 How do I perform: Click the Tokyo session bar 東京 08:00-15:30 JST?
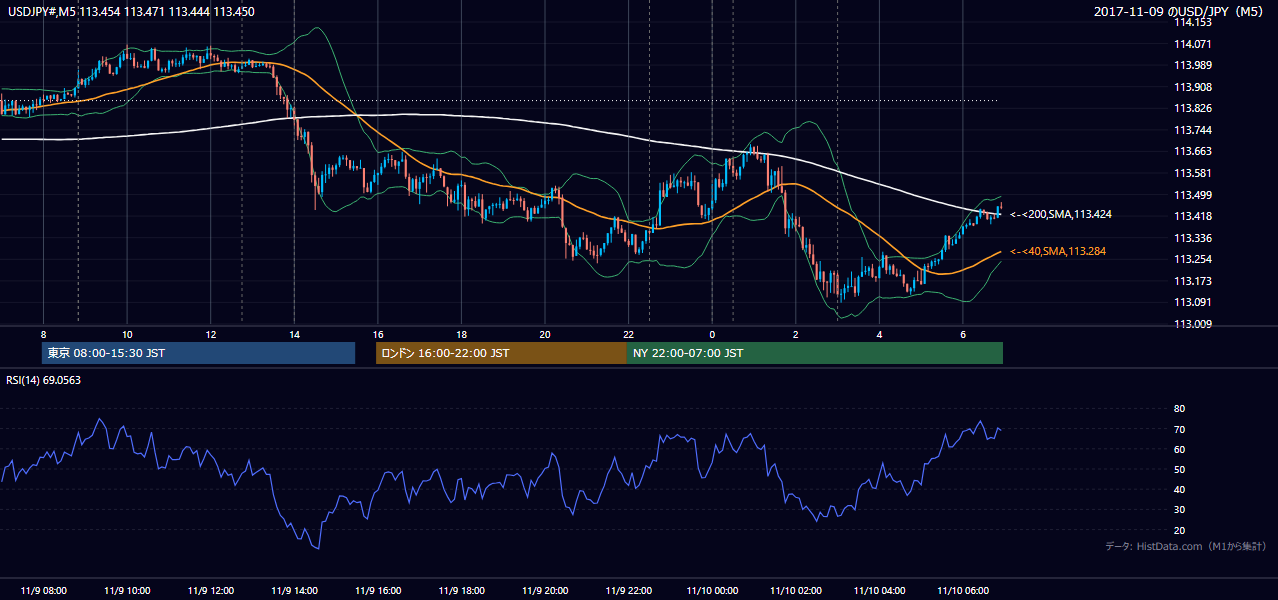[x=198, y=353]
